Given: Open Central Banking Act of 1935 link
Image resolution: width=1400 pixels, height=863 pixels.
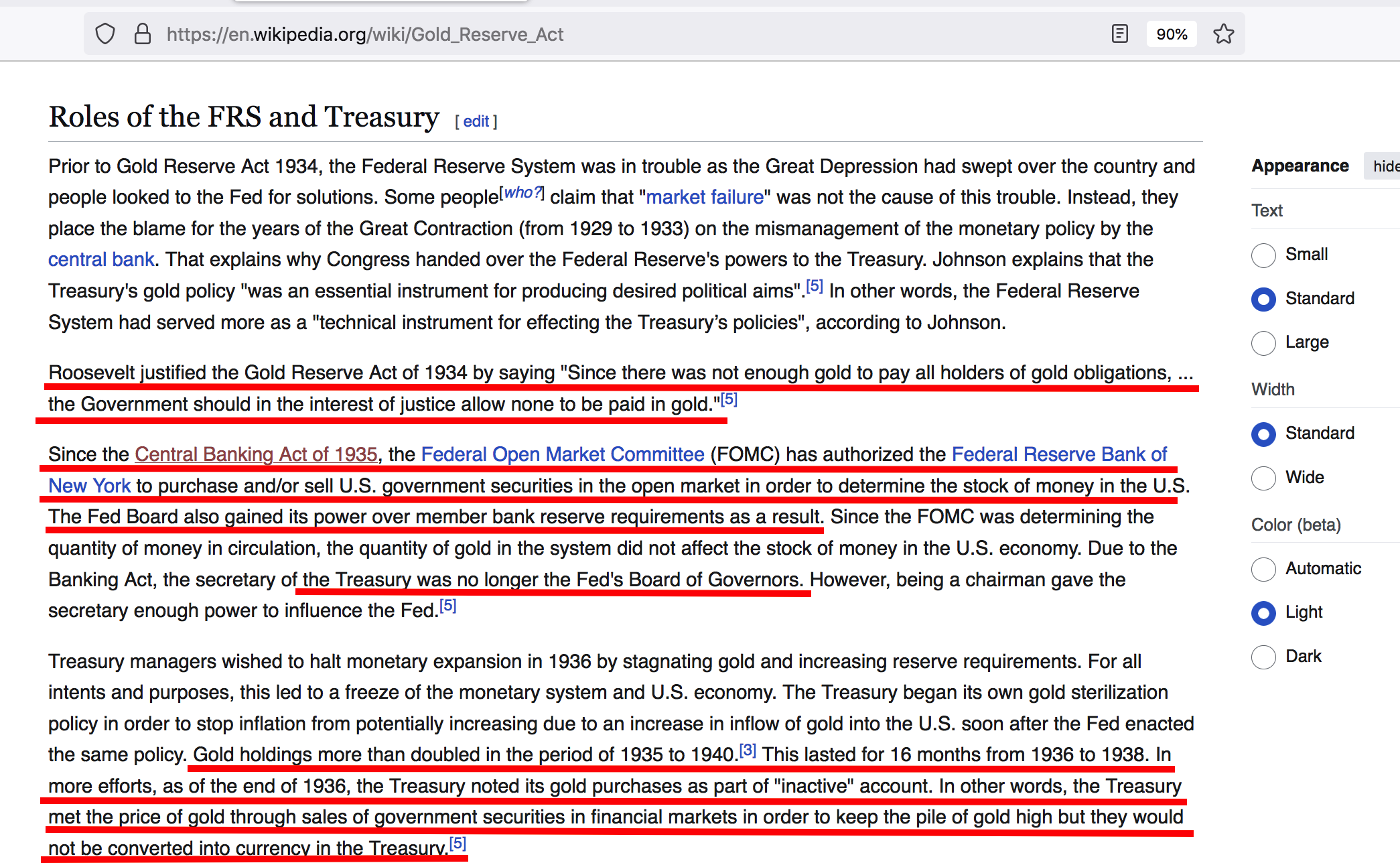Looking at the screenshot, I should 256,454.
